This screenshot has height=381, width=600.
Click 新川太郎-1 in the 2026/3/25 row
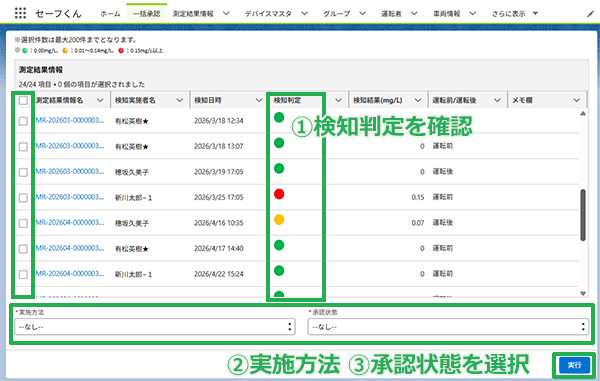(134, 198)
